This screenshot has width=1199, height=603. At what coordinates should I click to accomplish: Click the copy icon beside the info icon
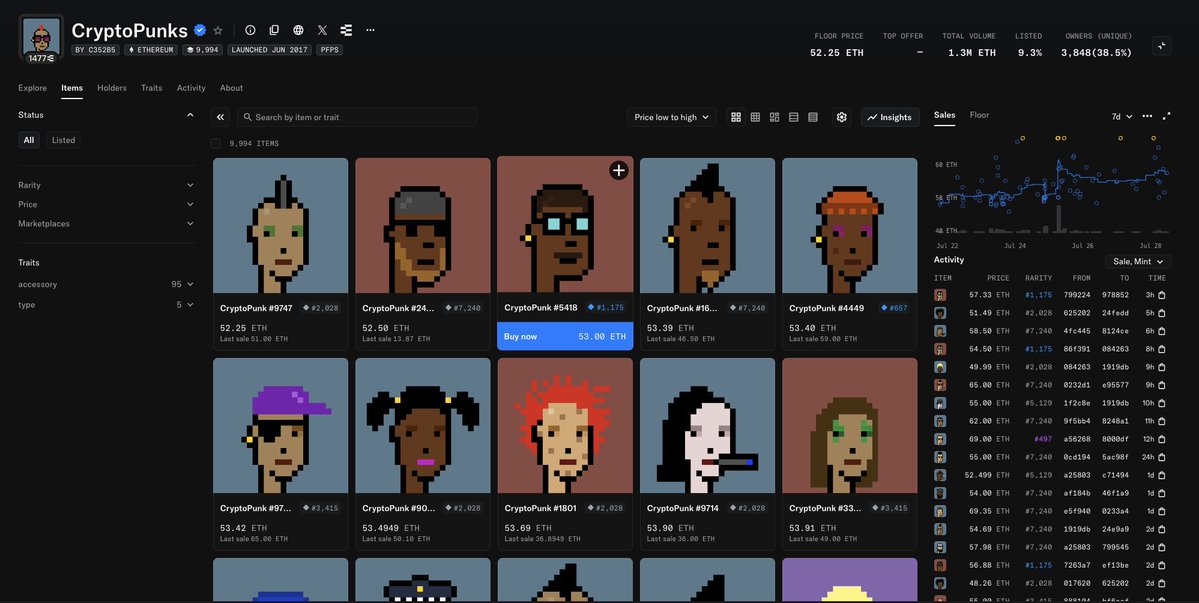274,31
